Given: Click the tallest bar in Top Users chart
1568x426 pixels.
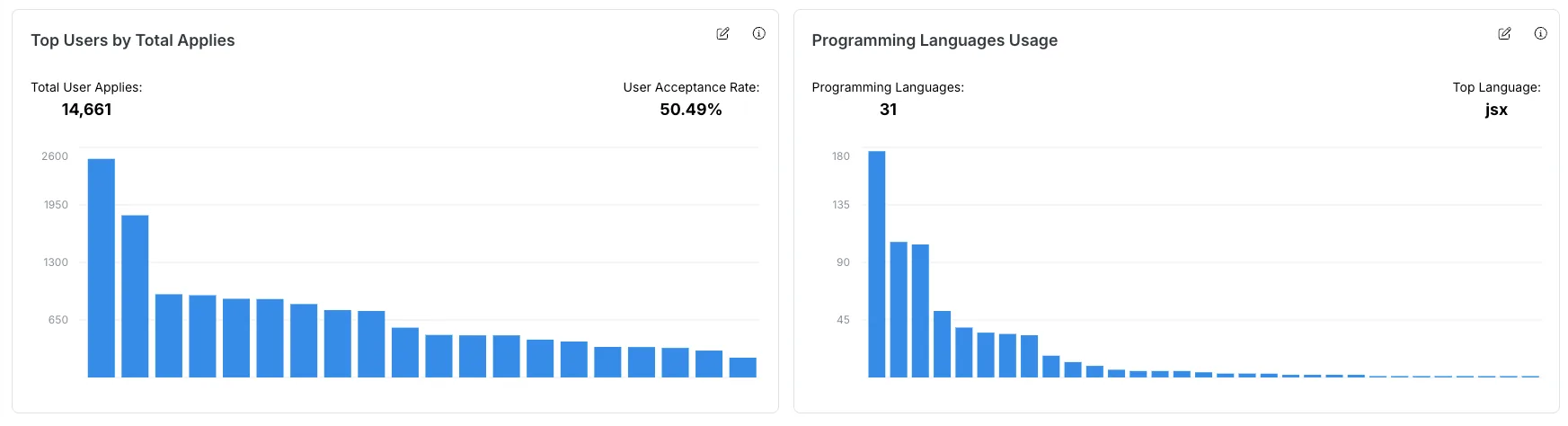Looking at the screenshot, I should [x=101, y=268].
